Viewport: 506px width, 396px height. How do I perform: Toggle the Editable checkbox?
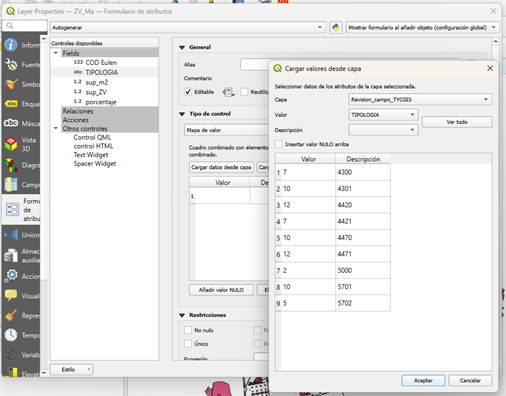tap(188, 92)
